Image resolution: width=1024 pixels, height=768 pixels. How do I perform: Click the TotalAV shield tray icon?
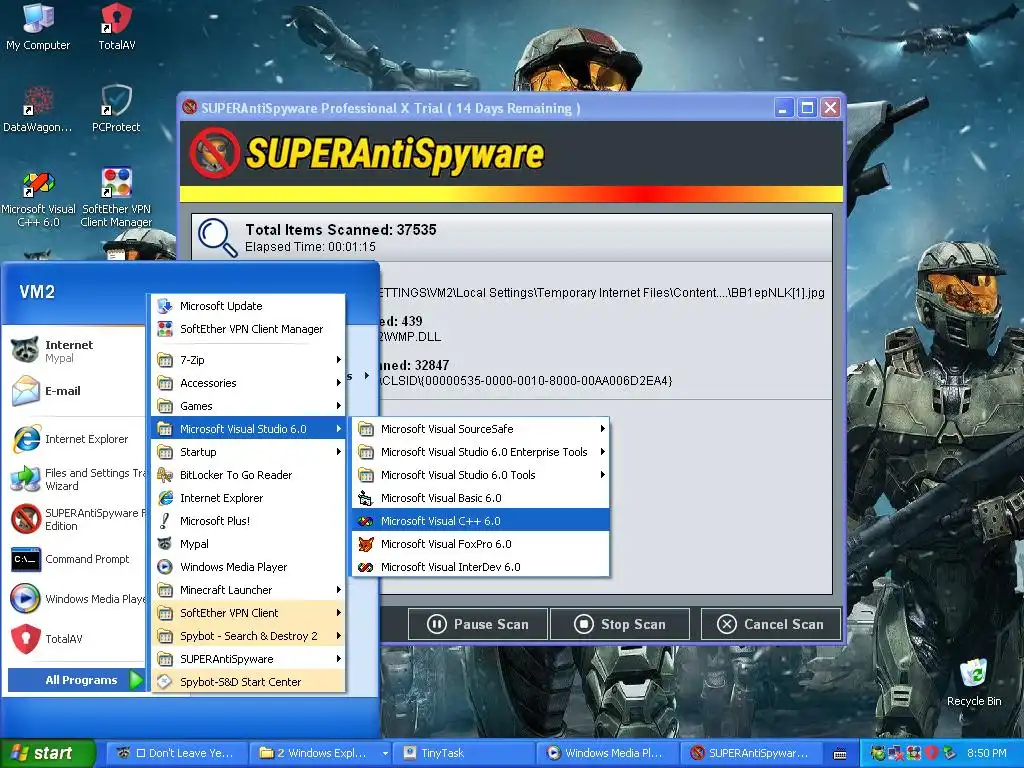(931, 753)
